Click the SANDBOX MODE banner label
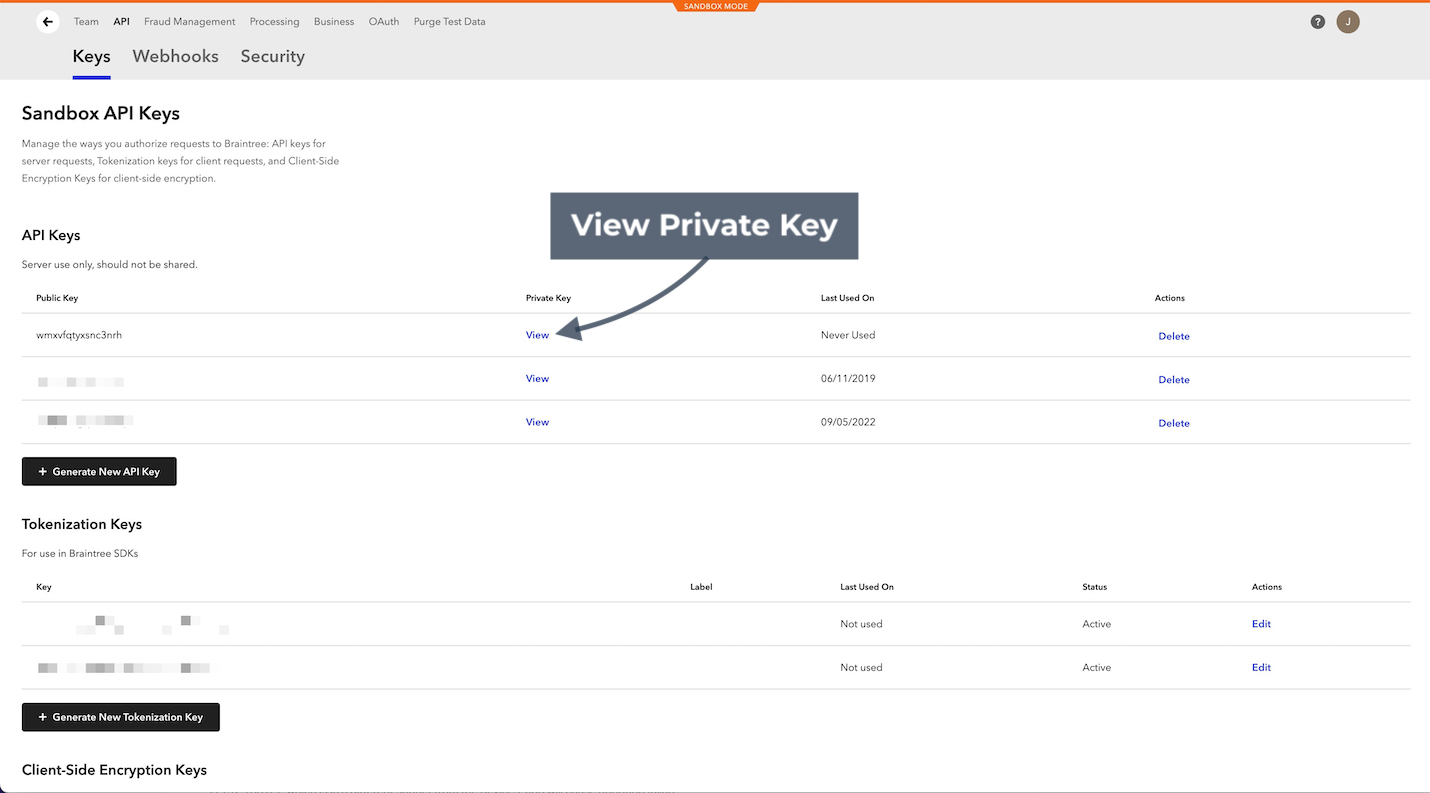Screen dimensions: 1430x793 point(715,6)
